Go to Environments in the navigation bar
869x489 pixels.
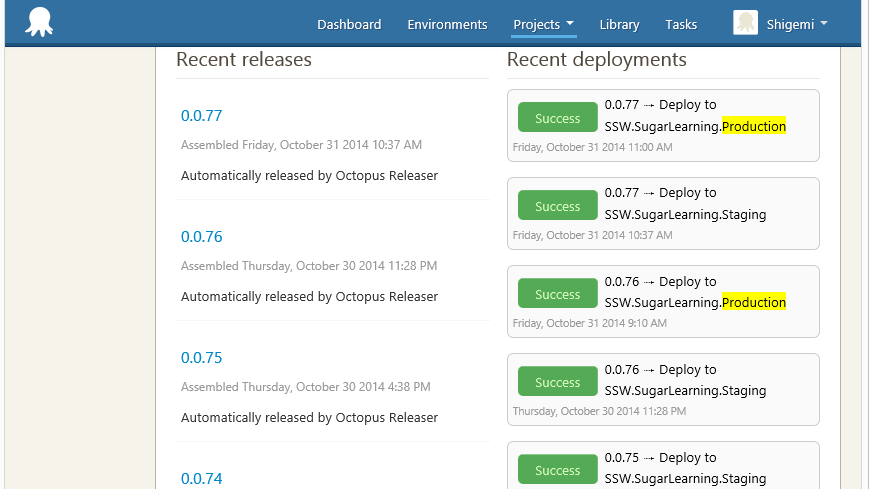click(447, 24)
